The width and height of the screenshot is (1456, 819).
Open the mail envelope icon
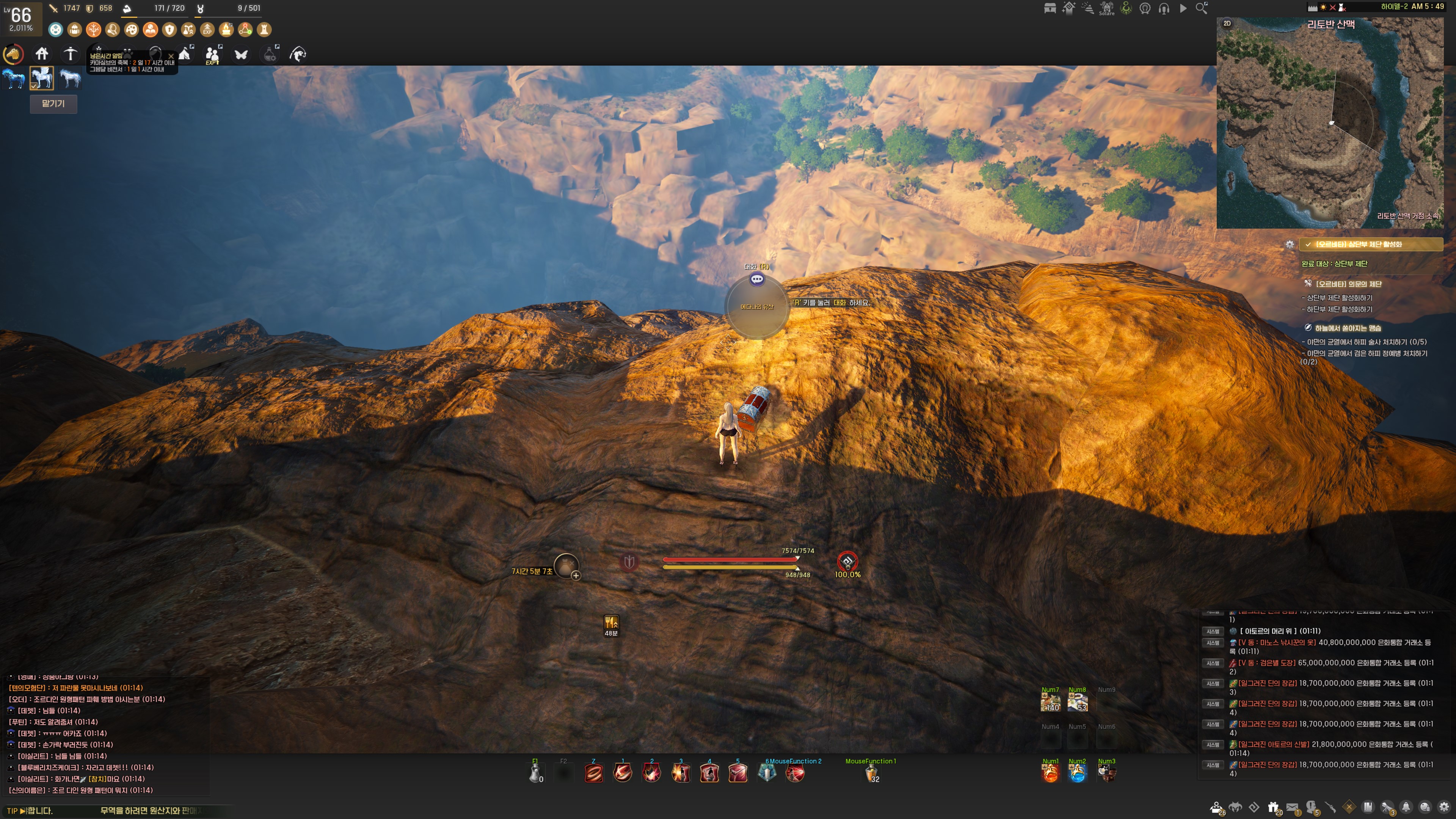pos(1292,807)
